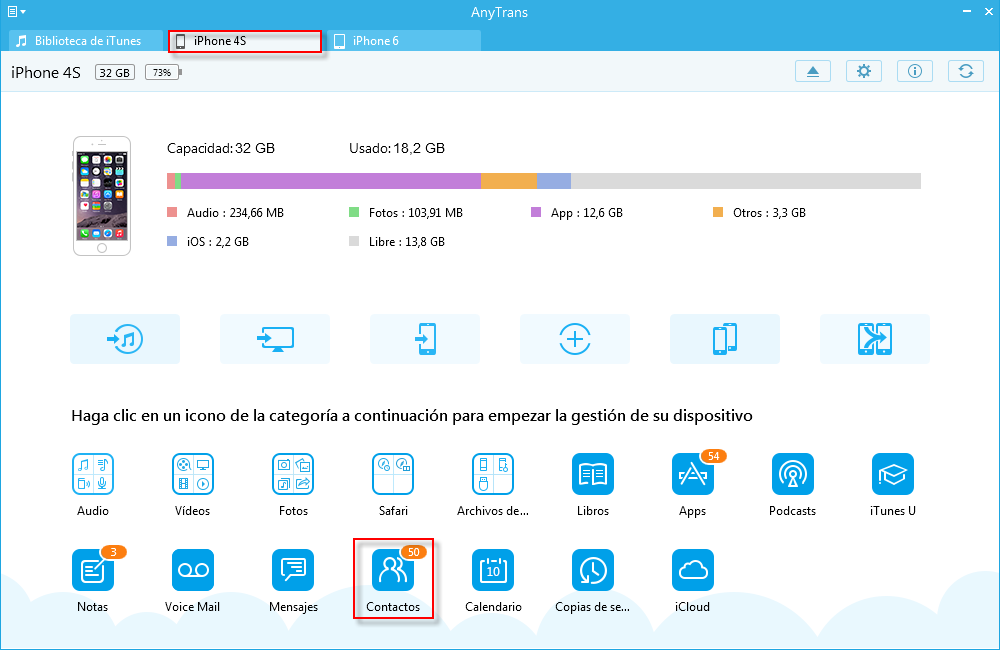Open the Voice Mail category
This screenshot has width=1000, height=650.
(x=193, y=570)
